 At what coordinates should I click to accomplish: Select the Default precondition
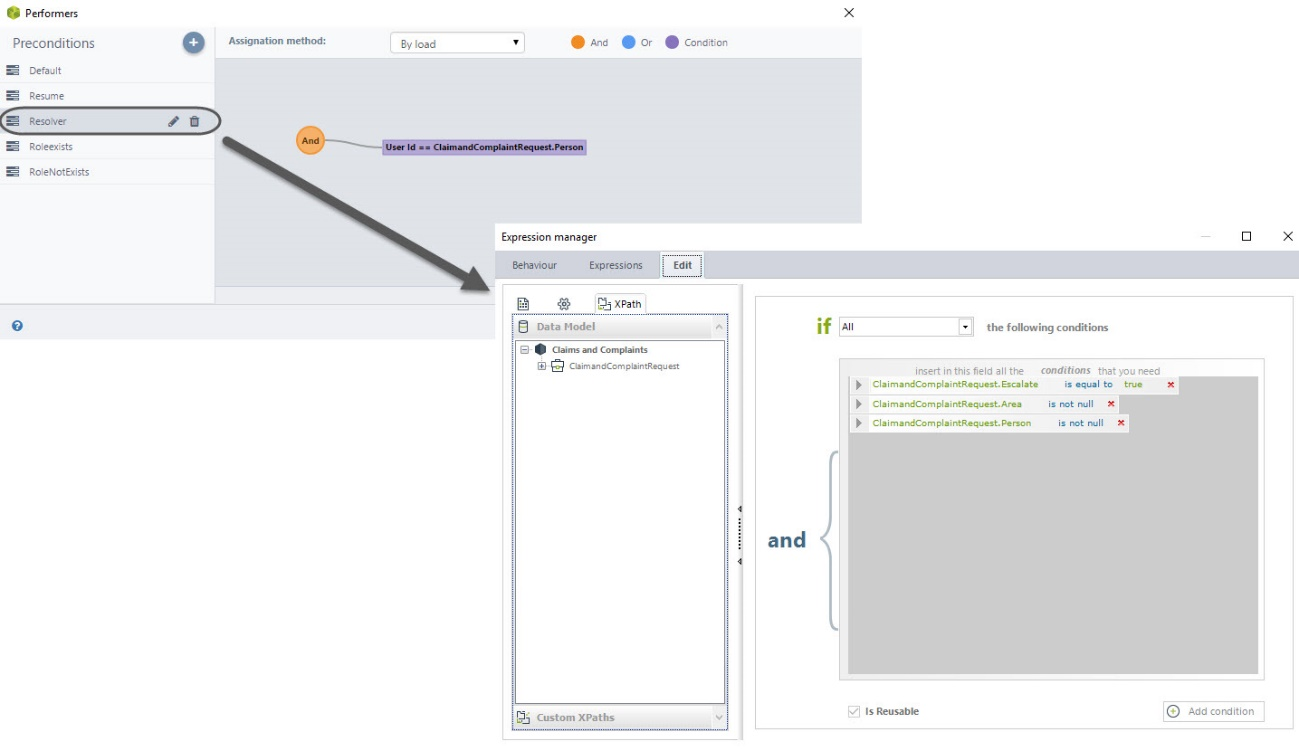click(107, 70)
